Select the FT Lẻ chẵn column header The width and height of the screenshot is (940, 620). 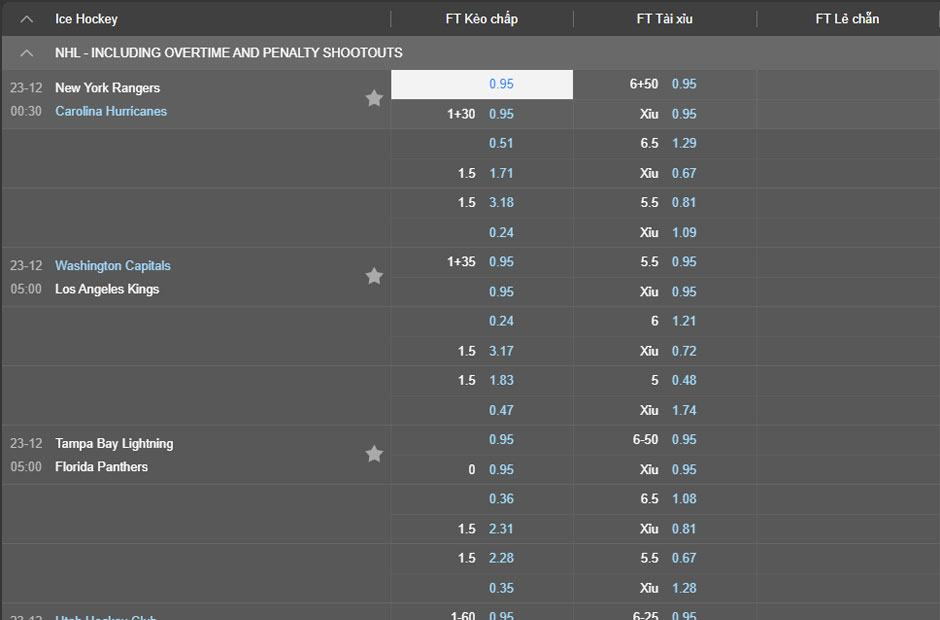847,19
